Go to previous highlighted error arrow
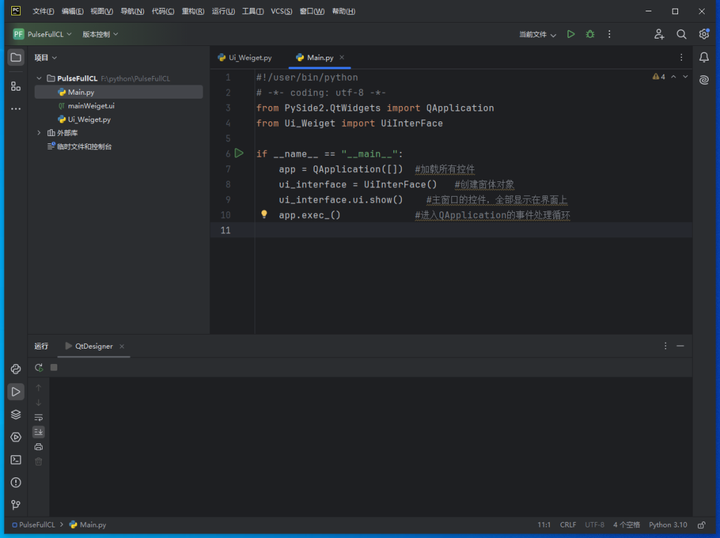 tap(674, 77)
